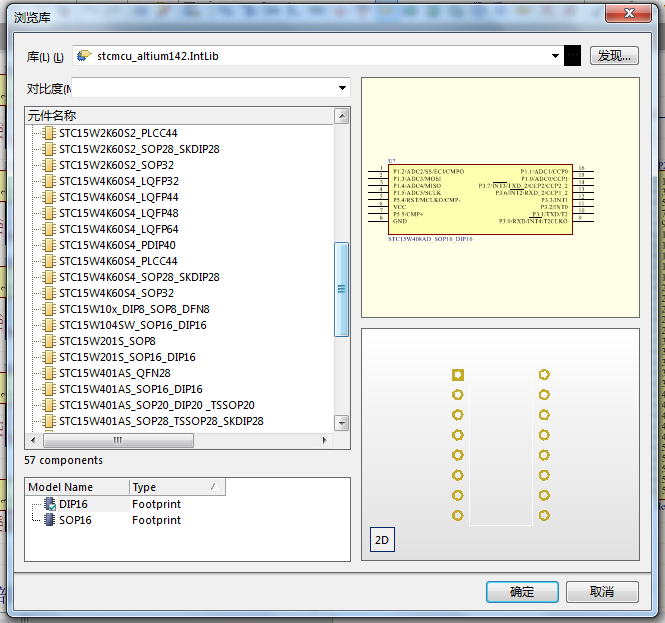Click the horizontal scrollbar thumb under component list
Viewport: 665px width, 623px height.
118,440
